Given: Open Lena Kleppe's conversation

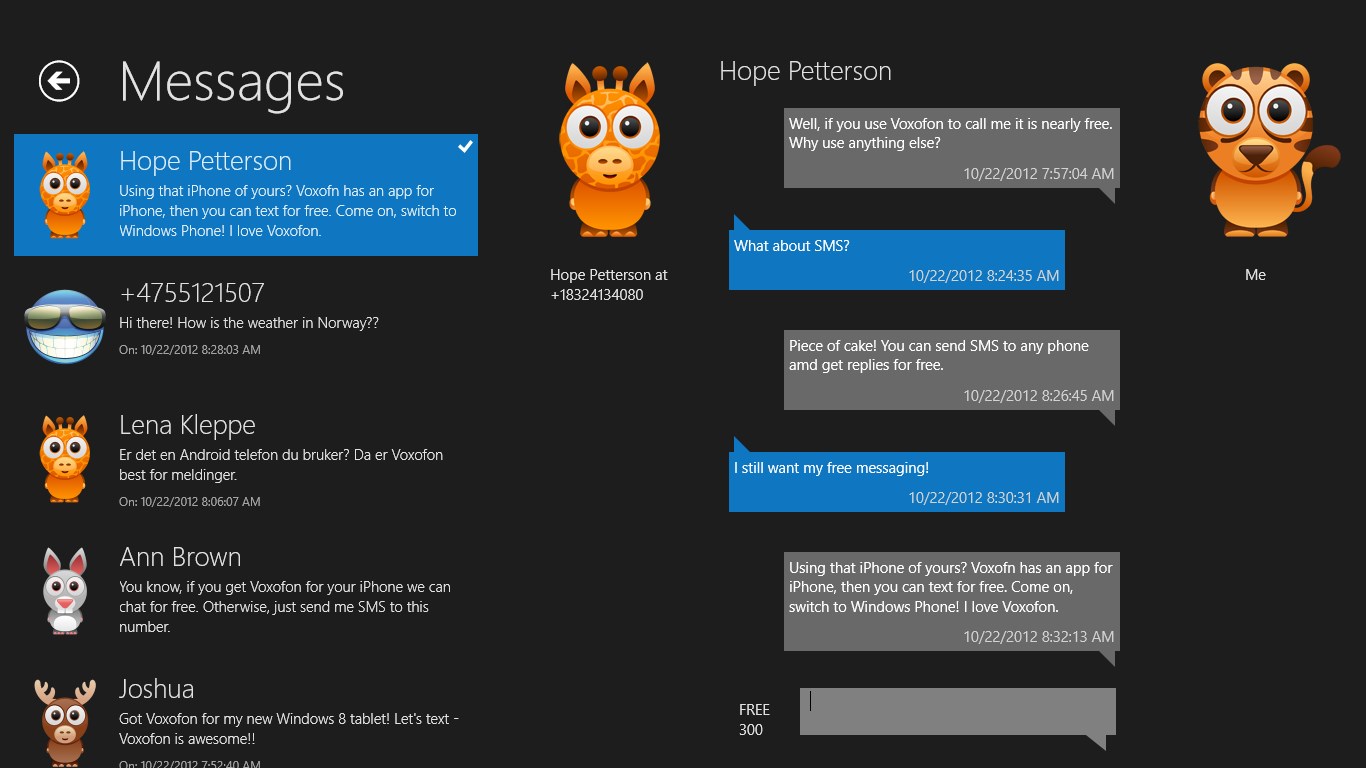Looking at the screenshot, I should pos(290,455).
